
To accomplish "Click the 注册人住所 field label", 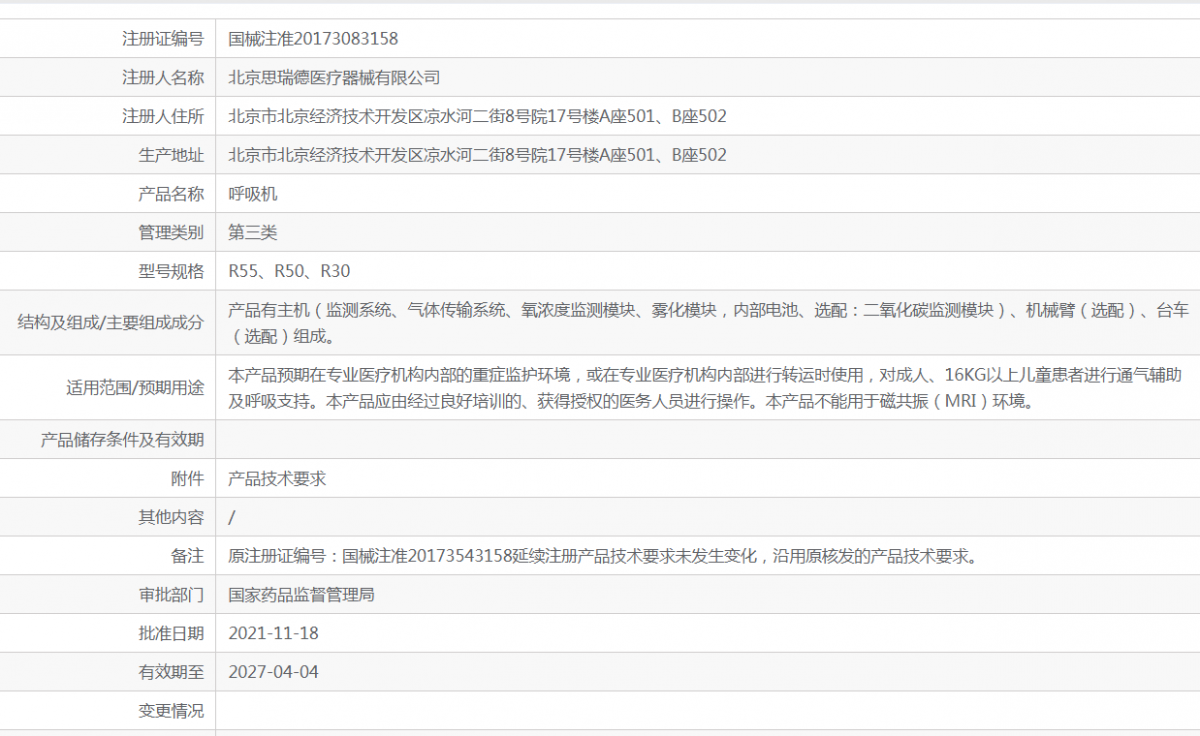I will [163, 117].
